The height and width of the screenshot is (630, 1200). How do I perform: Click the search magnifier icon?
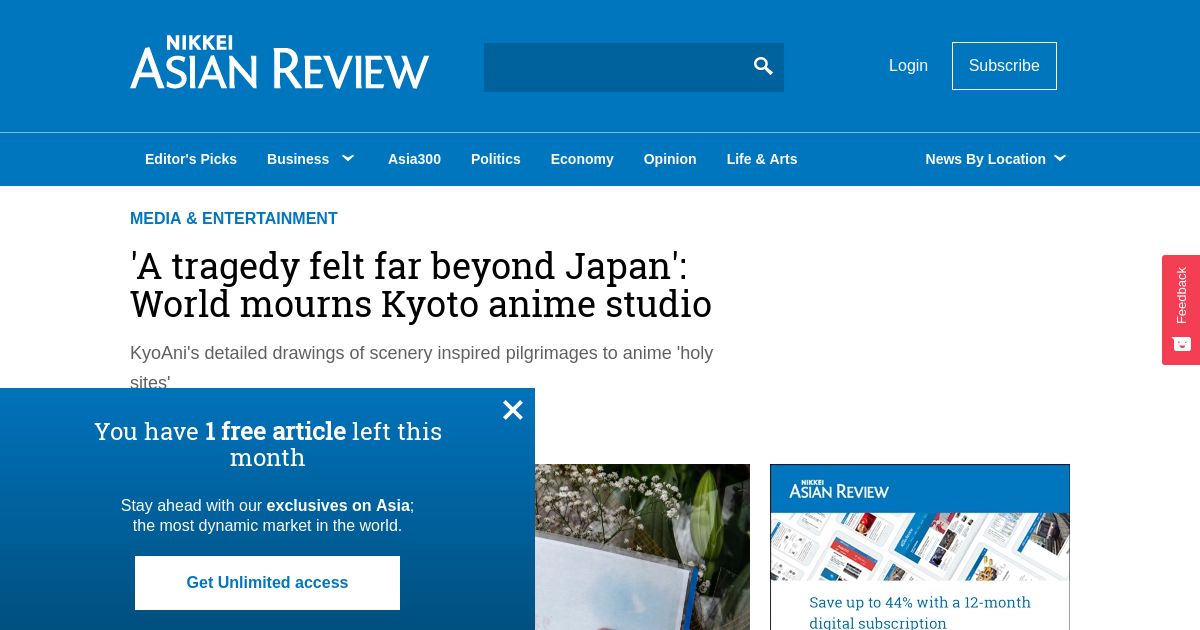(763, 66)
